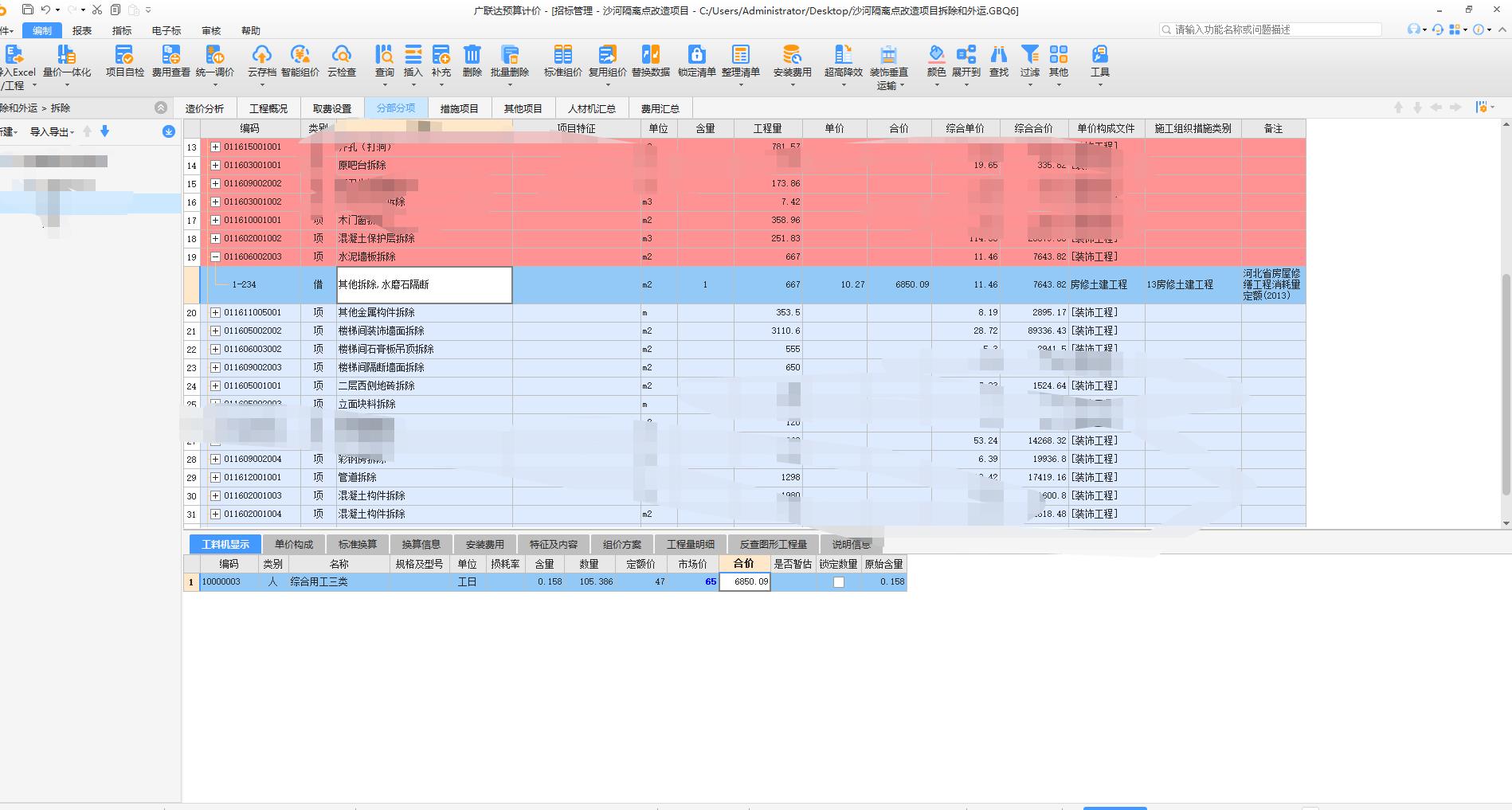Launch 云检查 cloud check

[342, 55]
